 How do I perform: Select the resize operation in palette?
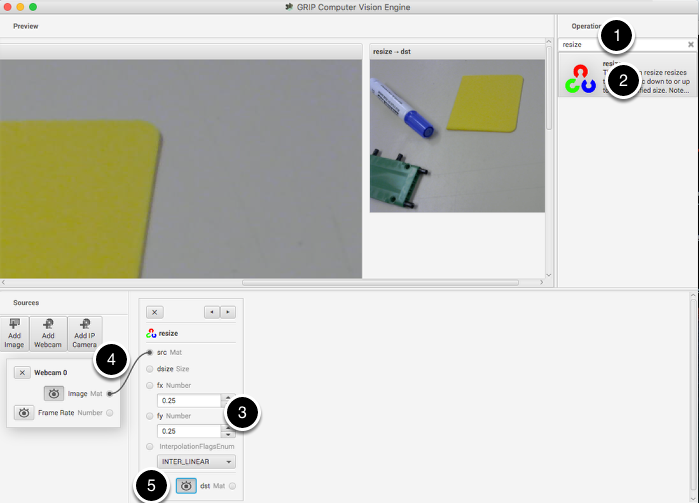(626, 76)
